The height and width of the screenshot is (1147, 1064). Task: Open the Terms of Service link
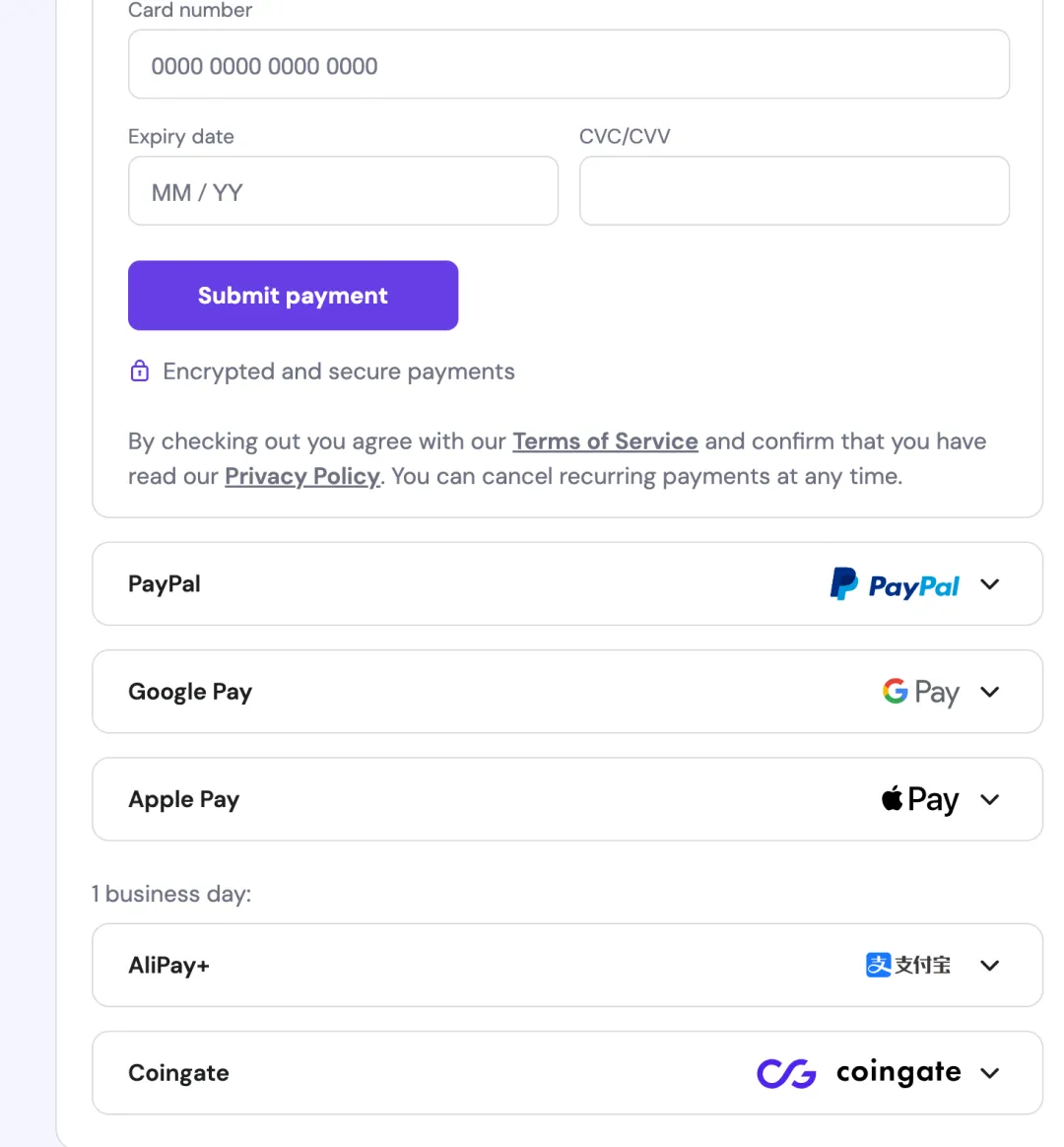pyautogui.click(x=605, y=441)
